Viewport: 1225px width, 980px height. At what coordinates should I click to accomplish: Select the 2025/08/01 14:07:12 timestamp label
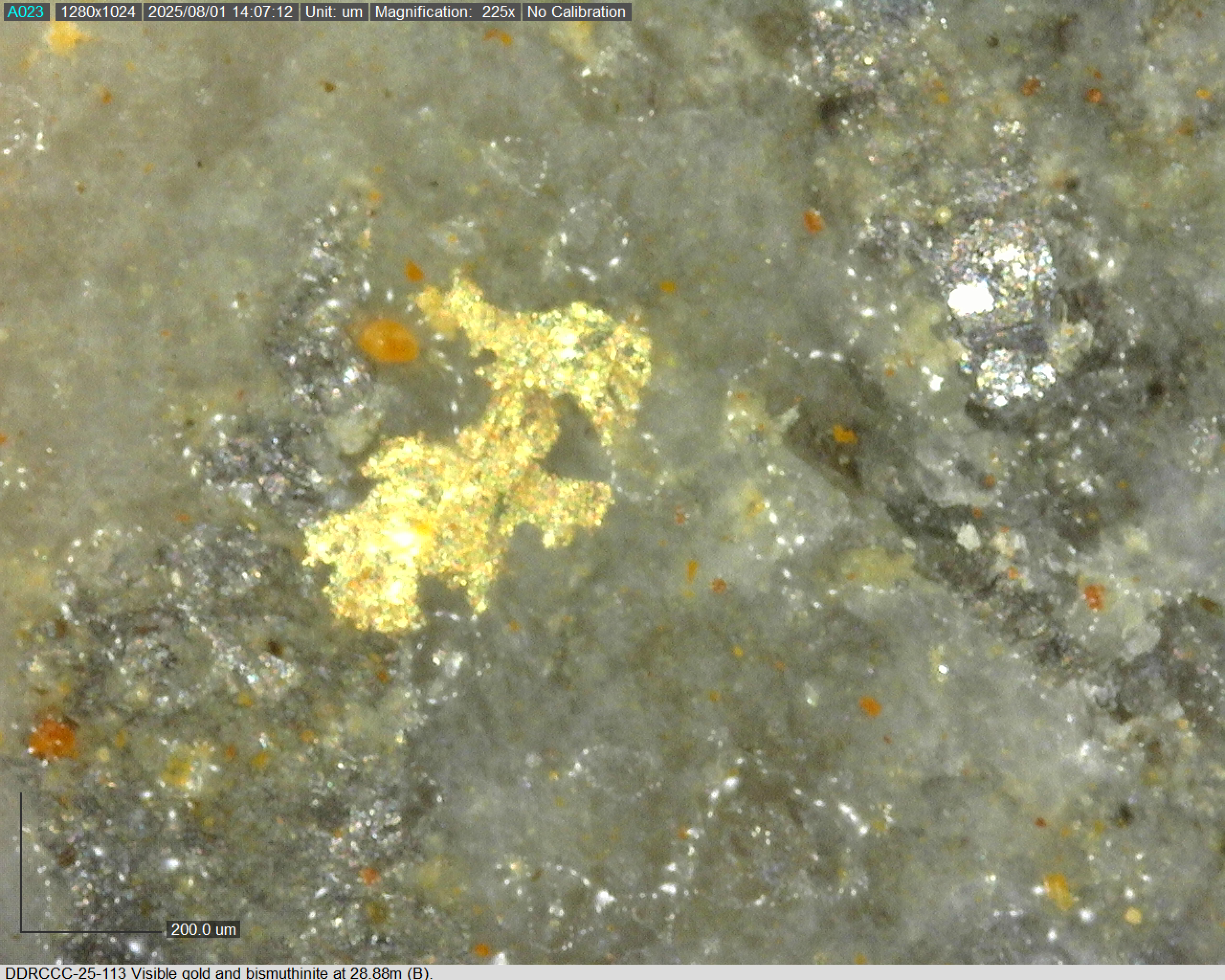[x=221, y=12]
